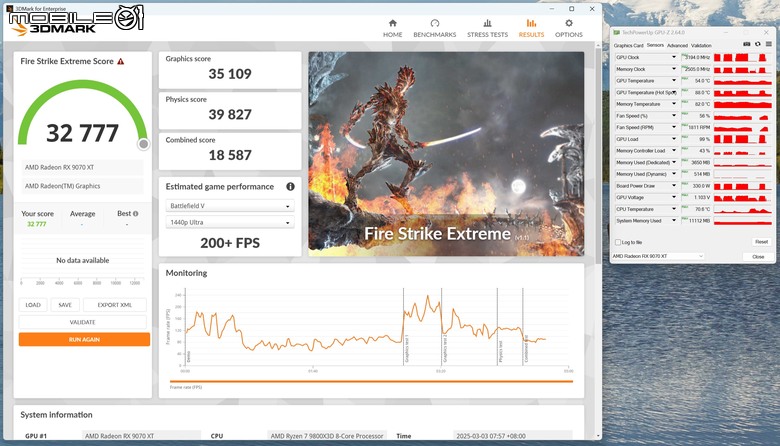Expand the Memory Clock sensor dropdown

674,69
